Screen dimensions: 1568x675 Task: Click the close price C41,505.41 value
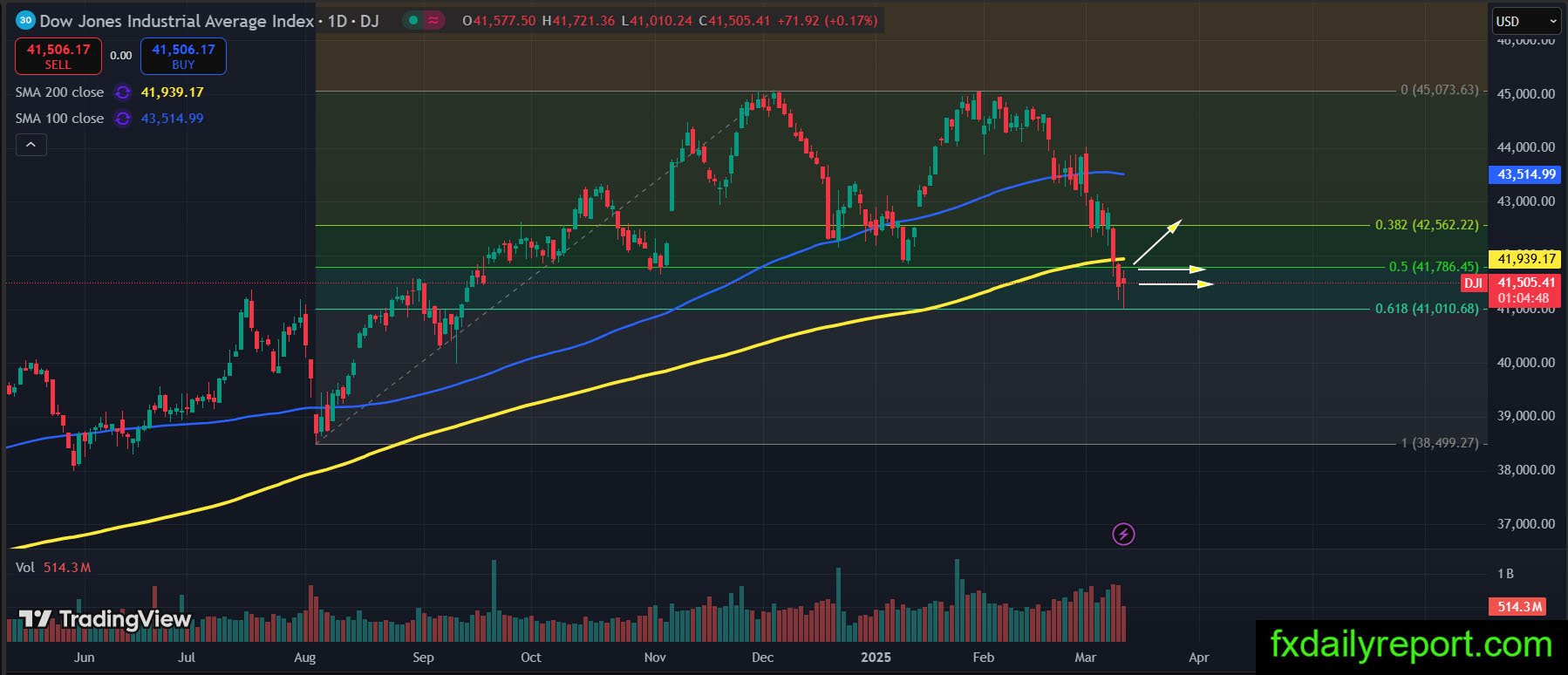[x=735, y=21]
